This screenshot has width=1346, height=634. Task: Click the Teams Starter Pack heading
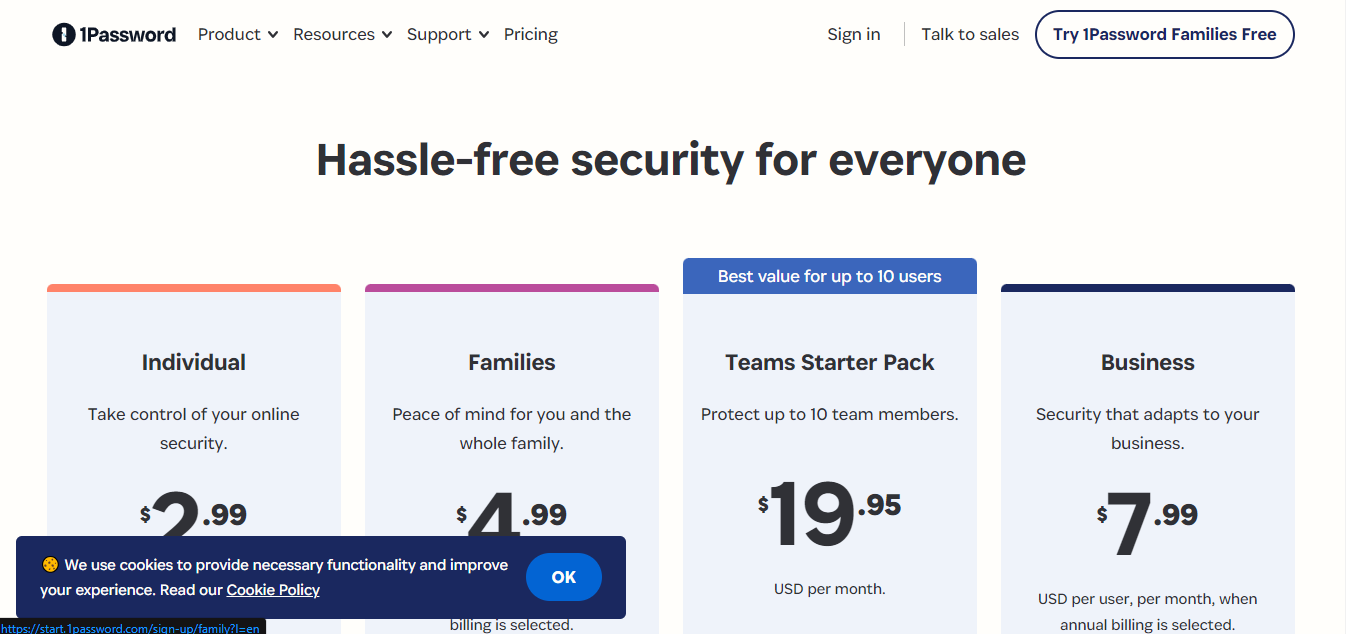830,362
